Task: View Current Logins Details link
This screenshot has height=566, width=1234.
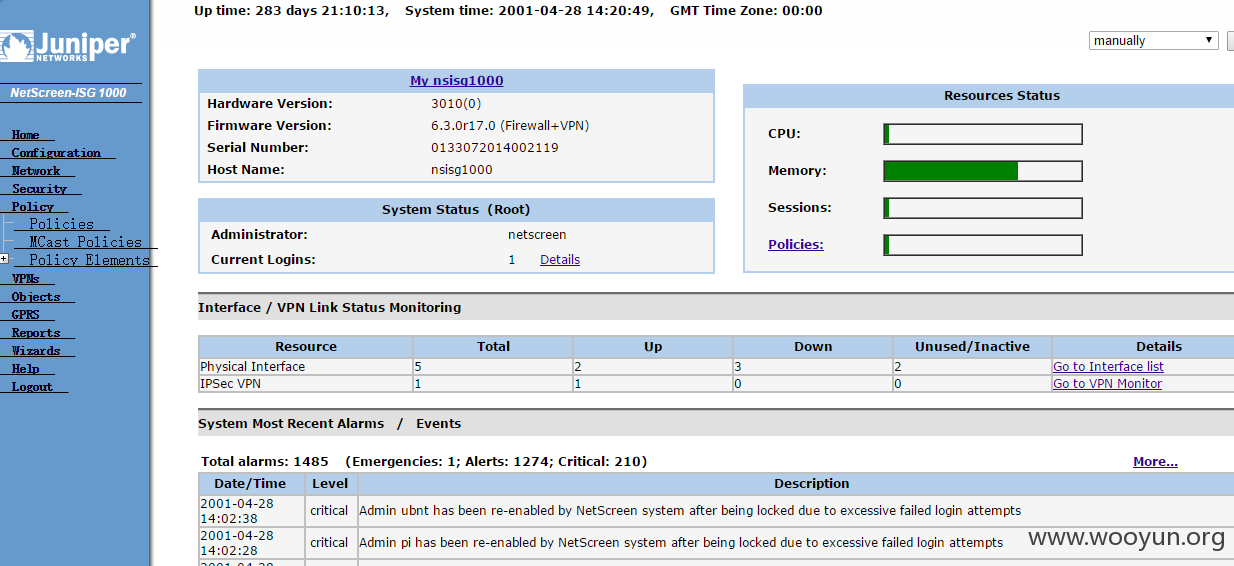Action: (x=560, y=260)
